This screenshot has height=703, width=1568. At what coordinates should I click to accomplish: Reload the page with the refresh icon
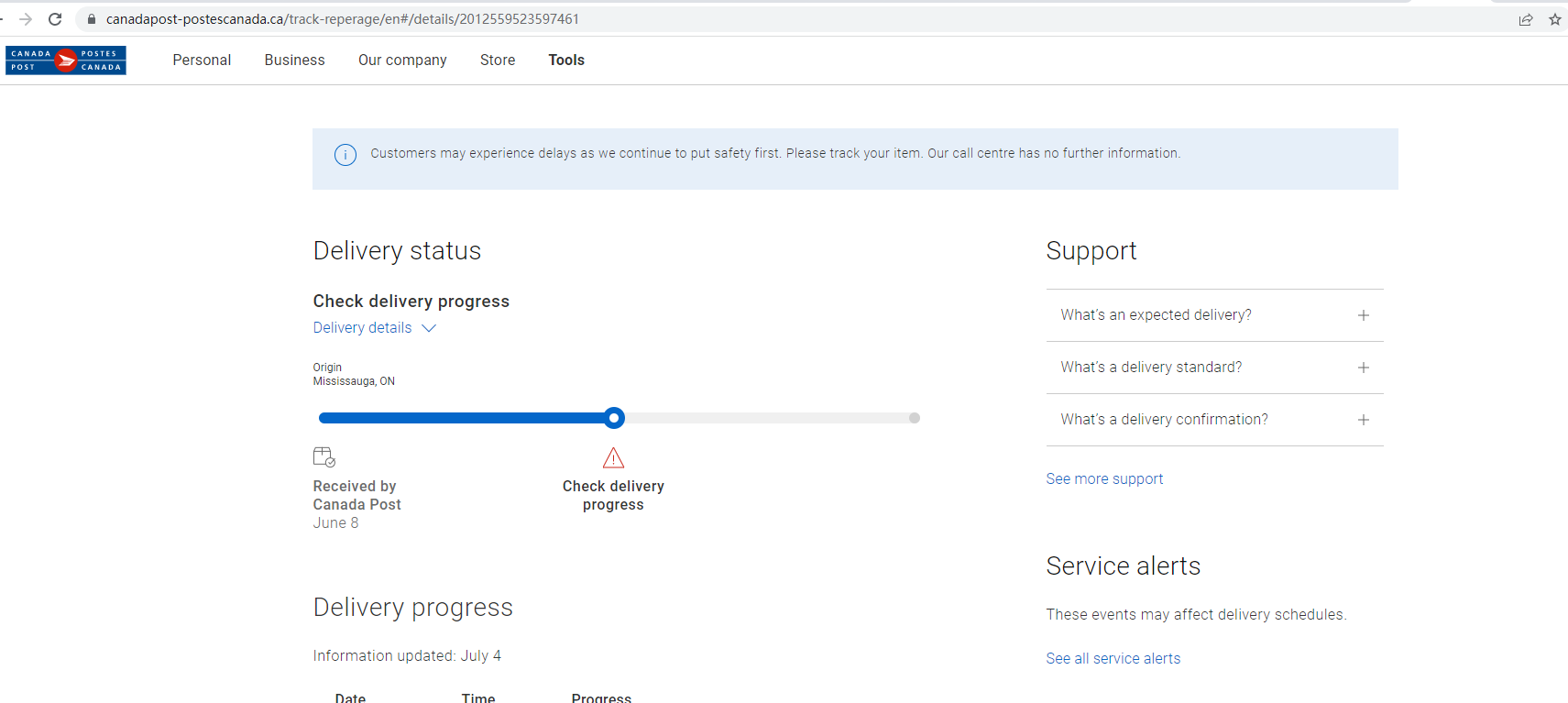55,19
